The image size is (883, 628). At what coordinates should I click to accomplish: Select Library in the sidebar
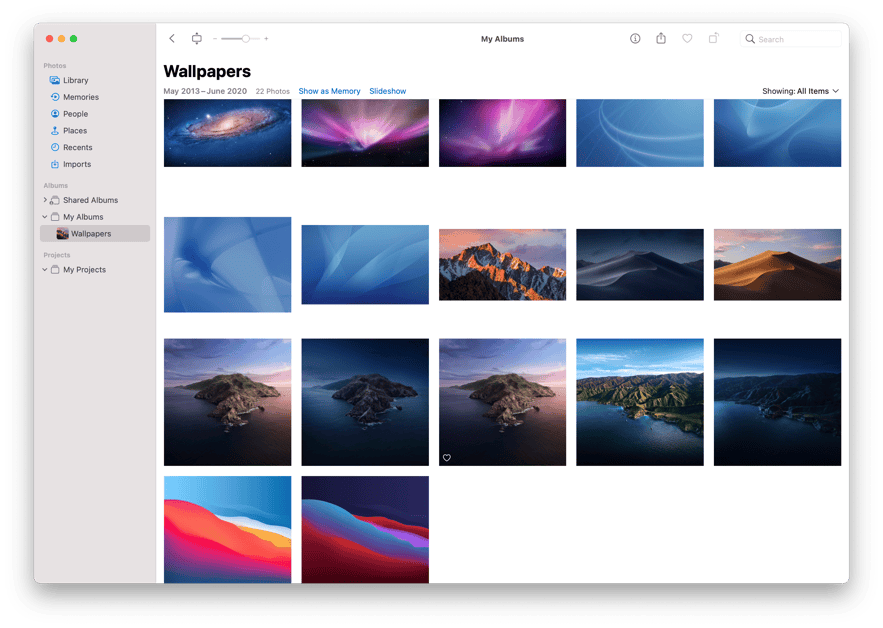point(75,80)
